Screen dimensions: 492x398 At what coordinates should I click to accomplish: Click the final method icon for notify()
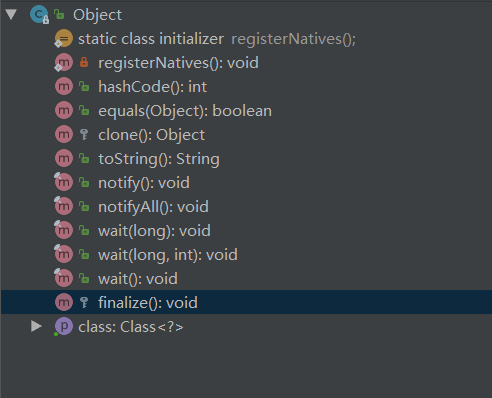tap(63, 182)
